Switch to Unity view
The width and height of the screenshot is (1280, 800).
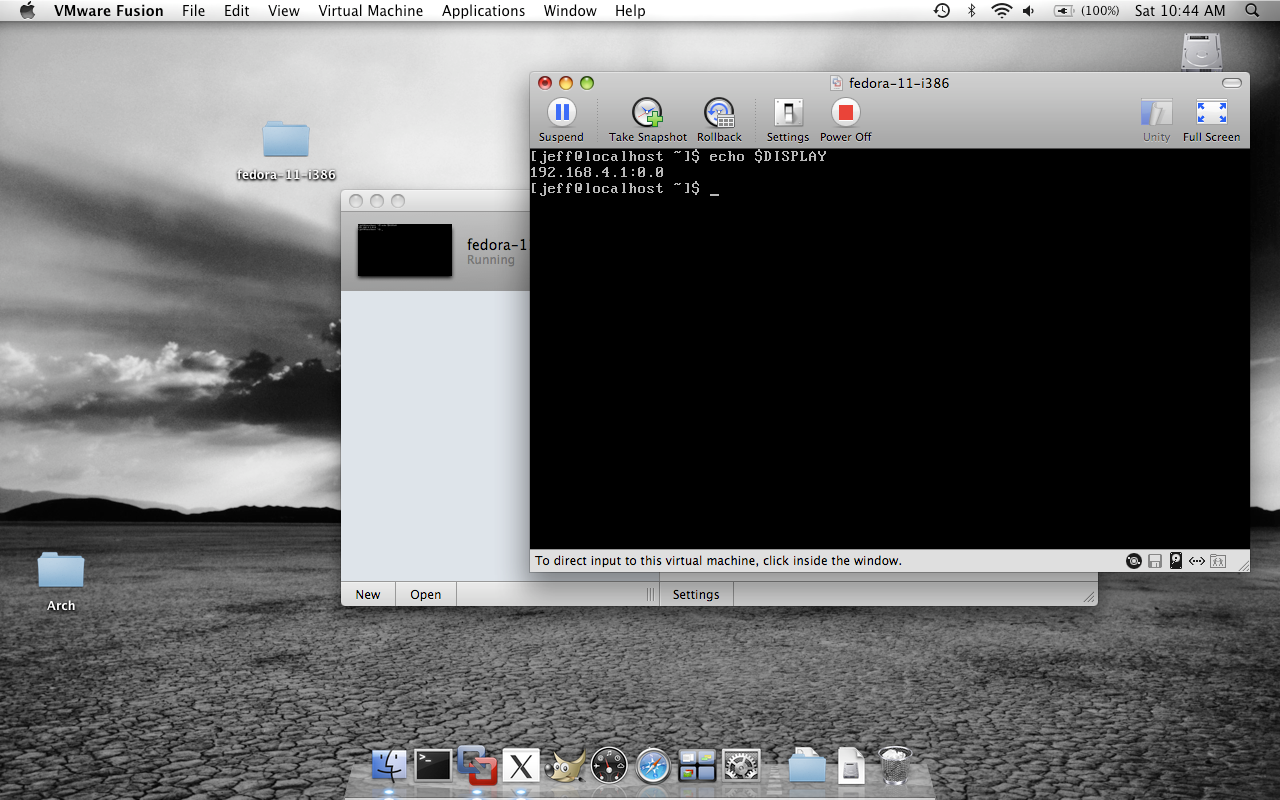pyautogui.click(x=1156, y=113)
